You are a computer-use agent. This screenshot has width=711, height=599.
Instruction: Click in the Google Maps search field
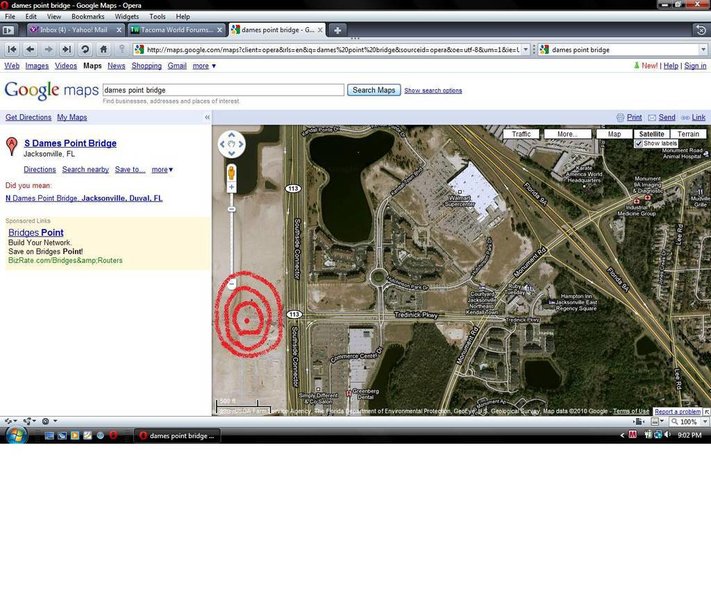tap(224, 90)
